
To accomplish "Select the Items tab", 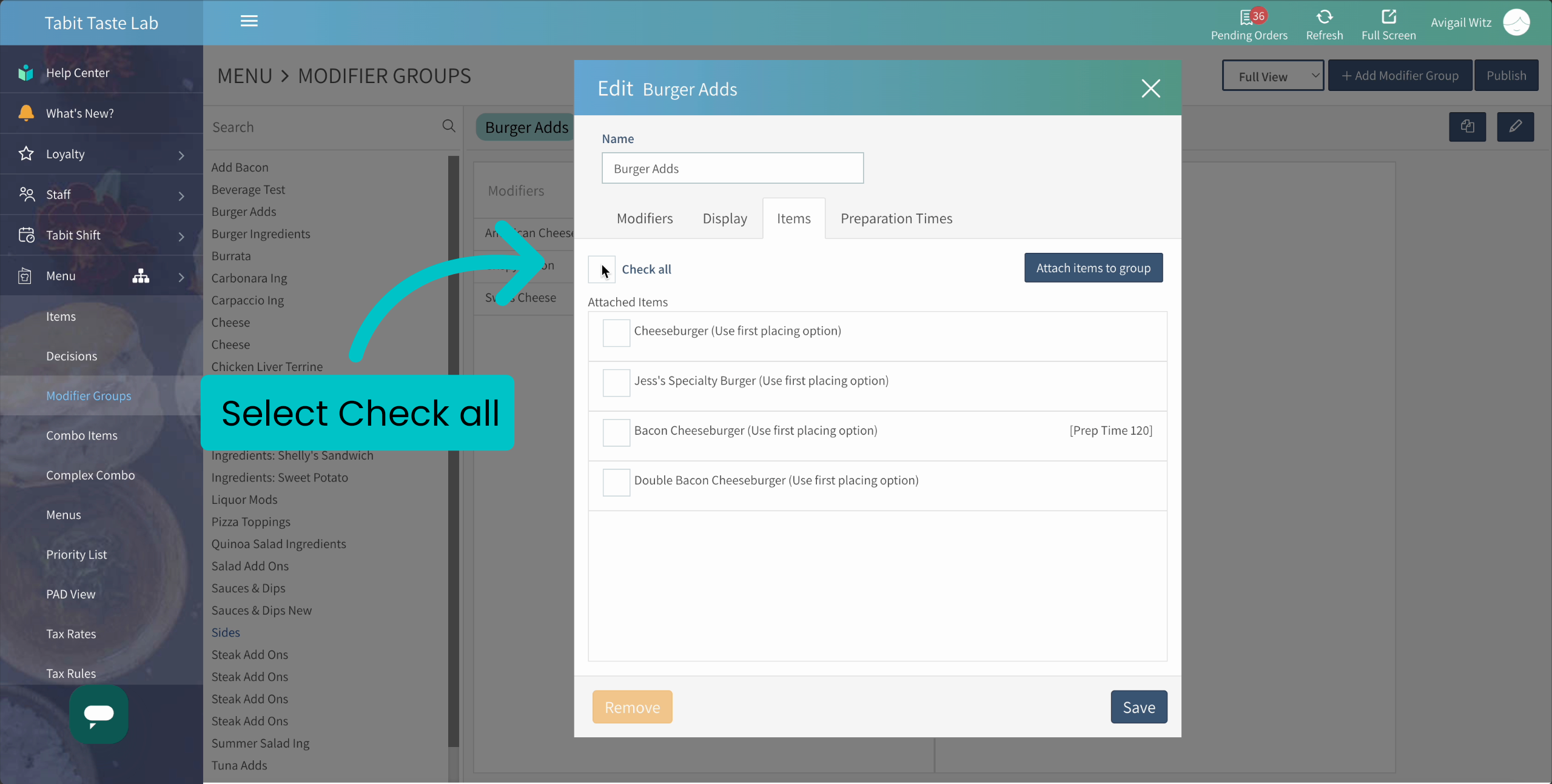I will pyautogui.click(x=793, y=218).
